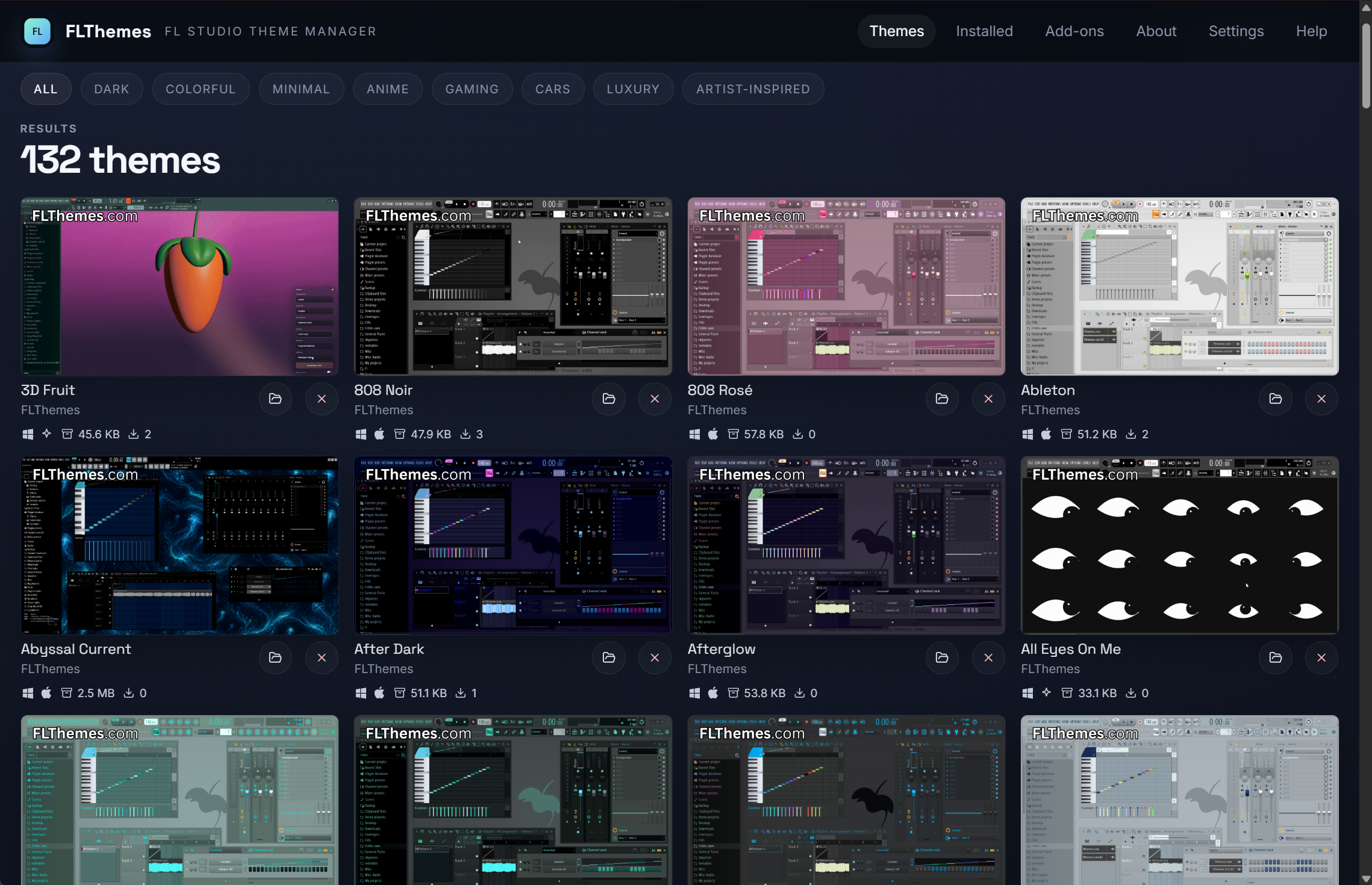The height and width of the screenshot is (885, 1372).
Task: Click Apple icon under Abyssal Current
Action: [x=46, y=693]
